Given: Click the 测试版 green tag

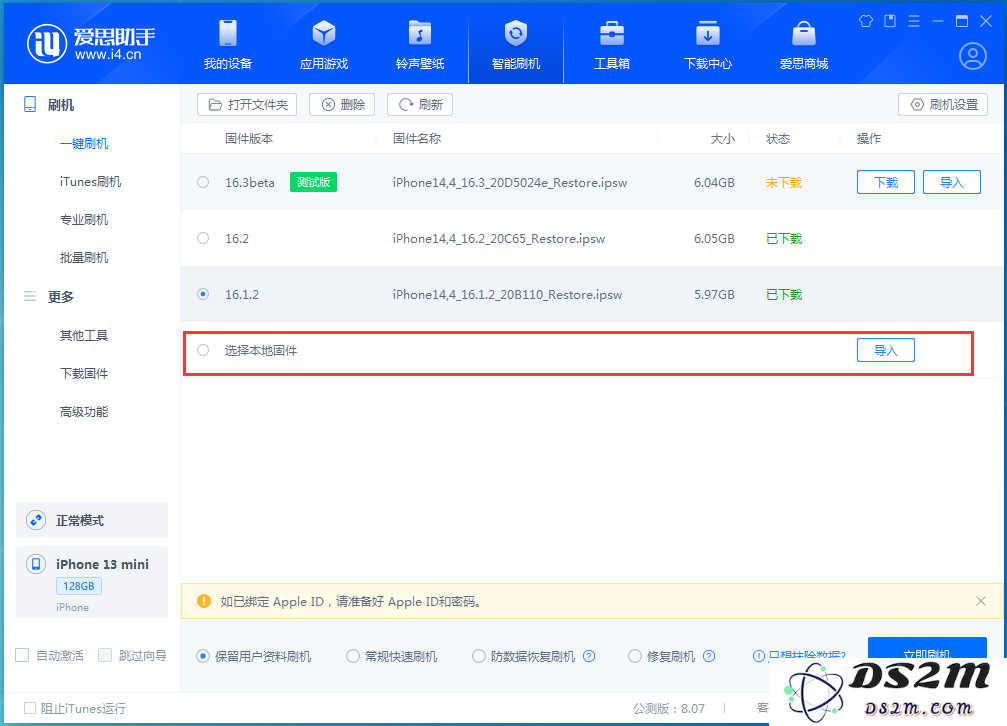Looking at the screenshot, I should pyautogui.click(x=313, y=182).
